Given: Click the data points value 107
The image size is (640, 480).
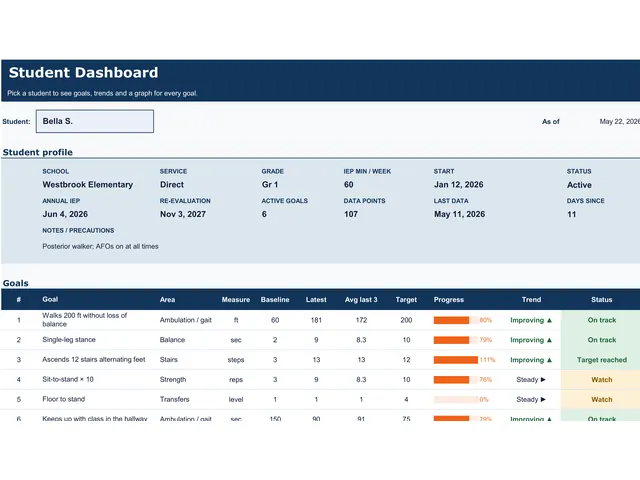Looking at the screenshot, I should pos(351,214).
